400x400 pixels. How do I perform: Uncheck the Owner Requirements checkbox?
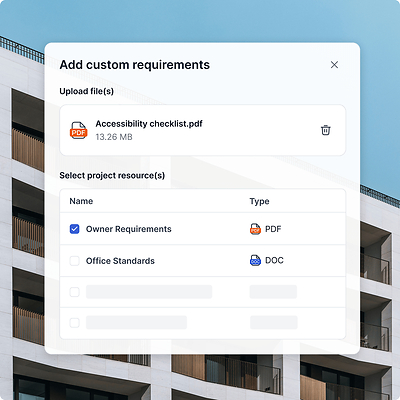[74, 229]
